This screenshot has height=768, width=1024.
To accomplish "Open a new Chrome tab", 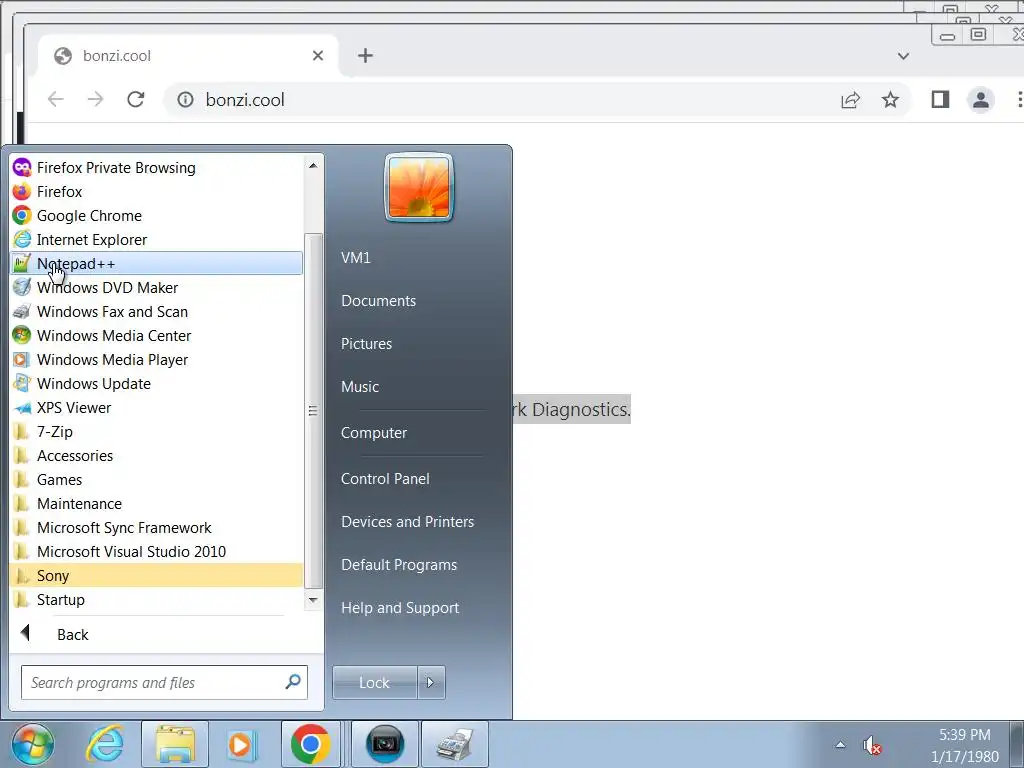I will click(366, 56).
